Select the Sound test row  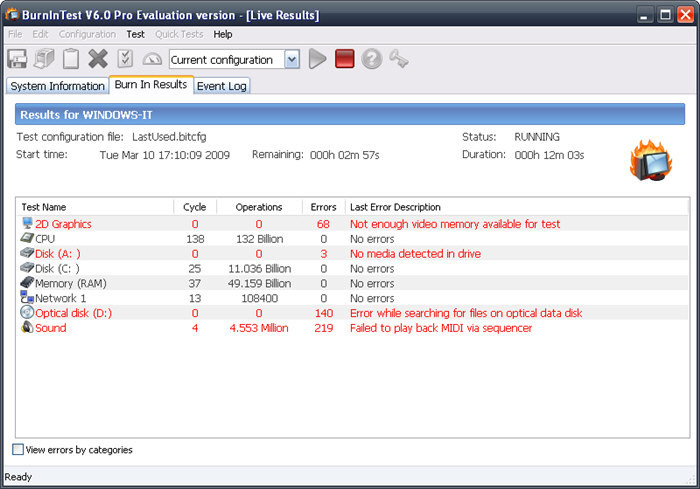coord(353,328)
